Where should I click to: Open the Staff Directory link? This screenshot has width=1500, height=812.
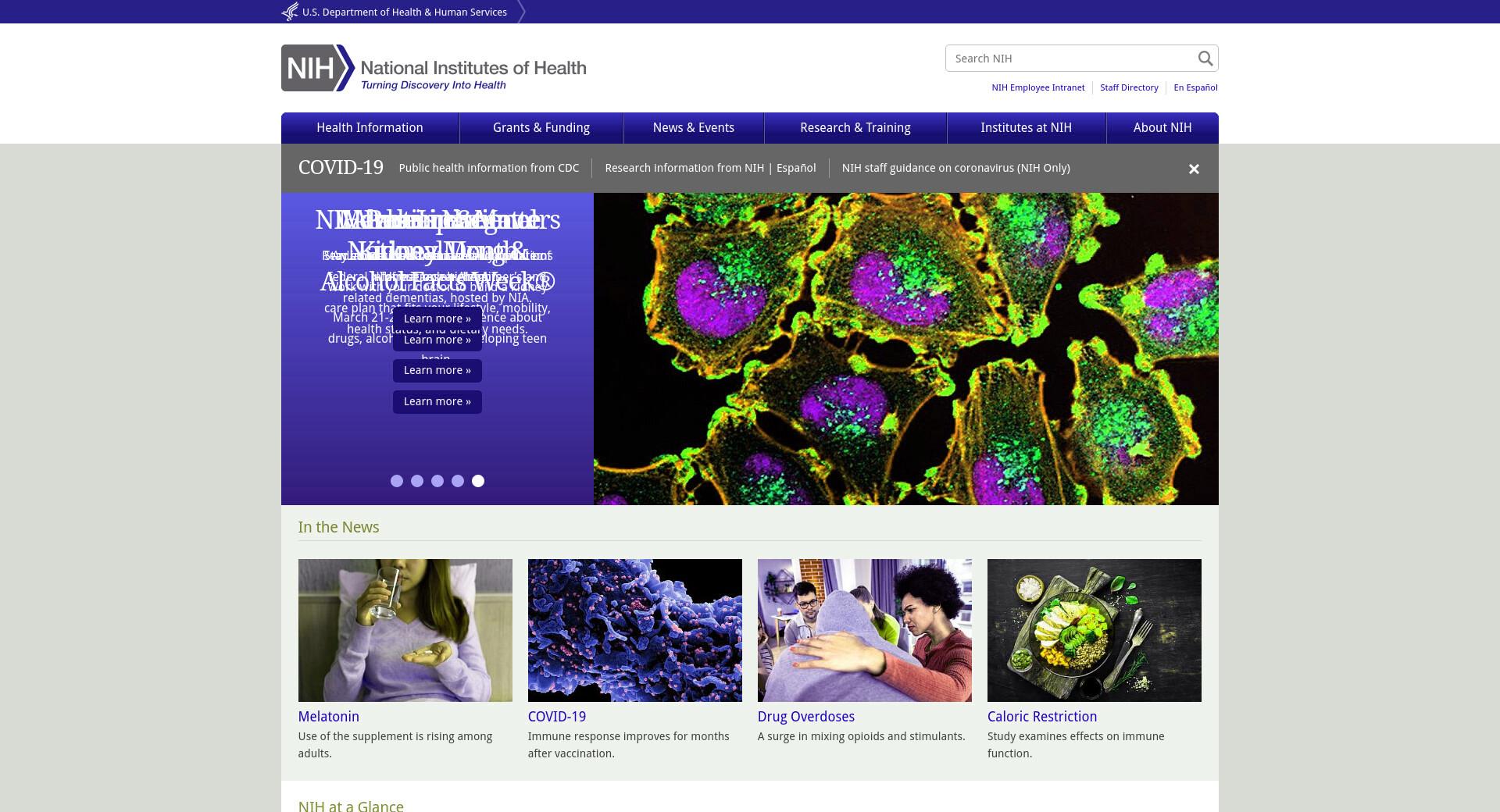pos(1129,87)
